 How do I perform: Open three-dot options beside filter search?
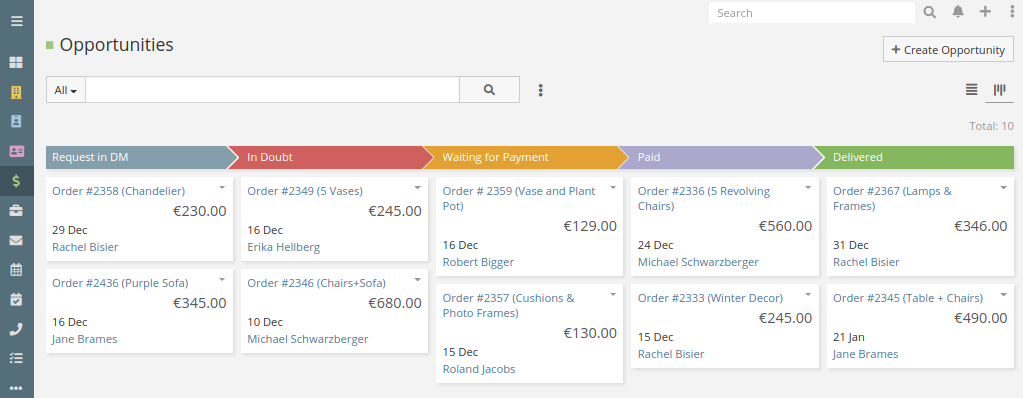540,90
